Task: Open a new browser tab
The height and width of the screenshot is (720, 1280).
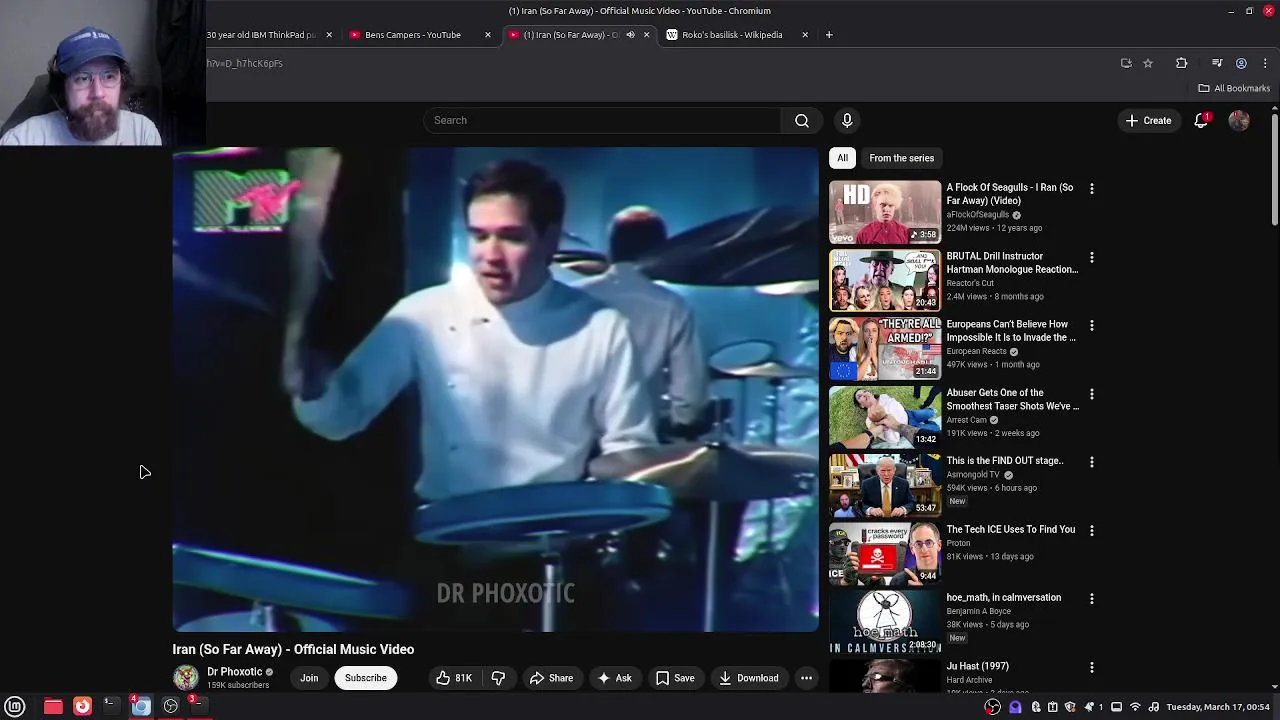Action: tap(828, 35)
